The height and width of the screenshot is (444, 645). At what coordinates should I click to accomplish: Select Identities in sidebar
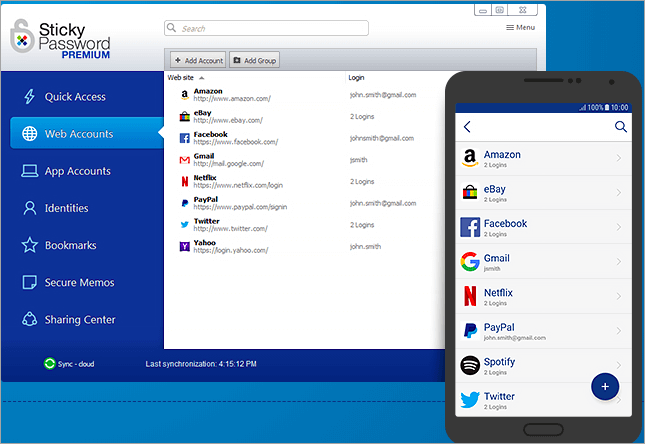point(66,208)
